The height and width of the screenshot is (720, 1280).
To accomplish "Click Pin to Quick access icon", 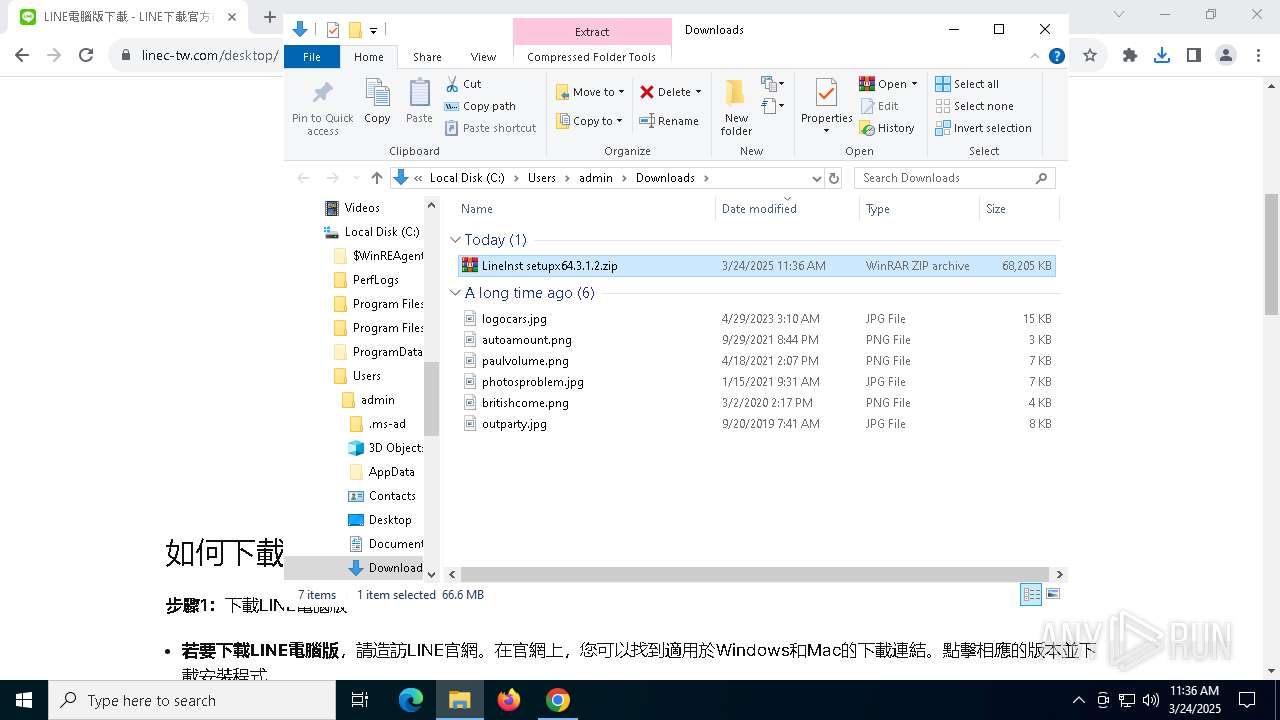I will point(322,107).
